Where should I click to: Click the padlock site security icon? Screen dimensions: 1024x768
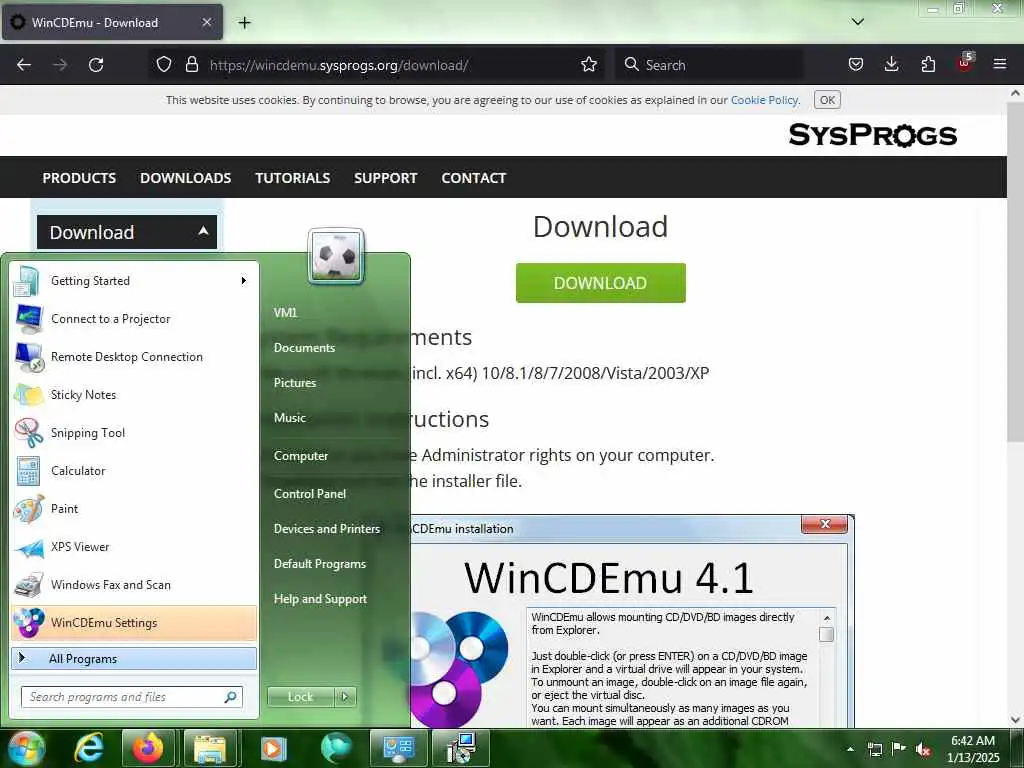pos(191,65)
